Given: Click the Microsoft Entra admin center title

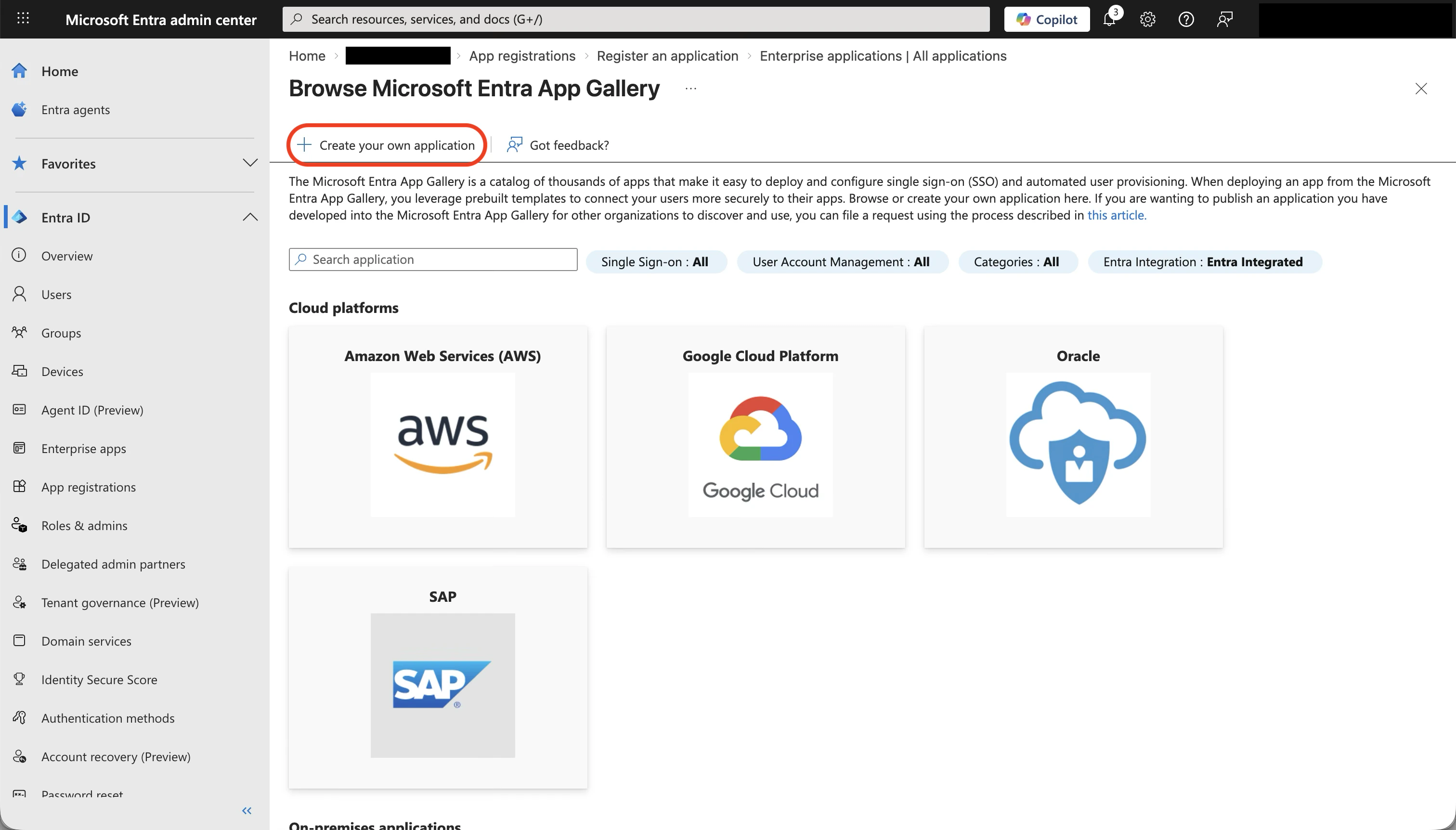Looking at the screenshot, I should (161, 19).
